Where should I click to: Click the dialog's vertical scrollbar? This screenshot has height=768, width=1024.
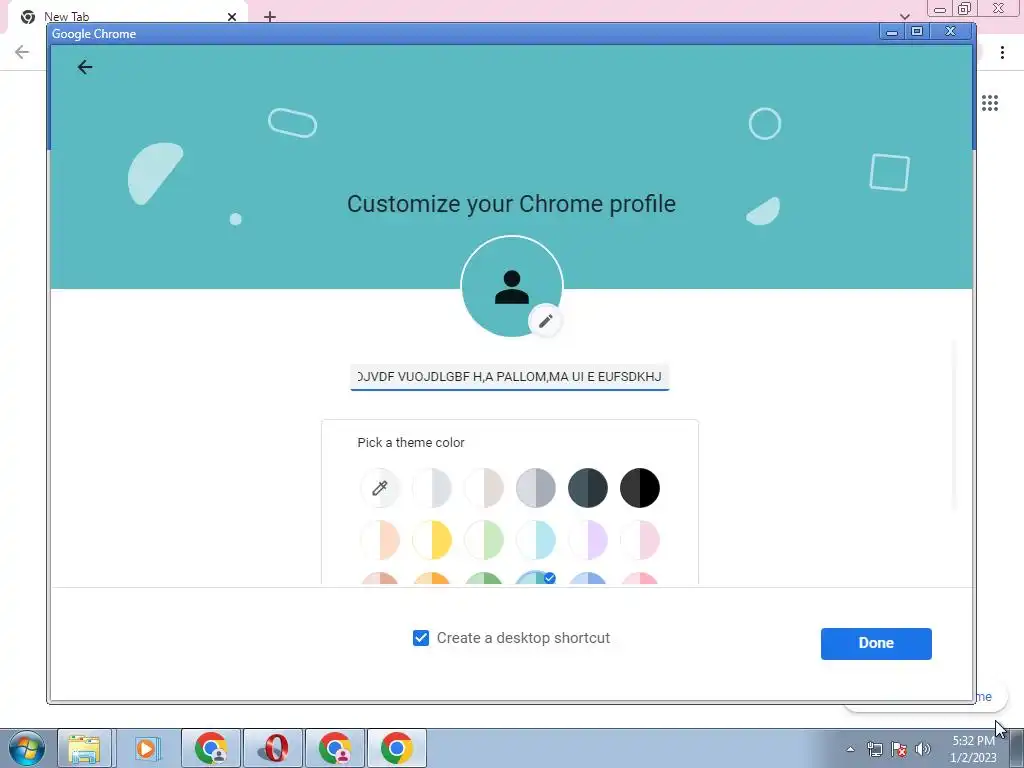point(954,424)
